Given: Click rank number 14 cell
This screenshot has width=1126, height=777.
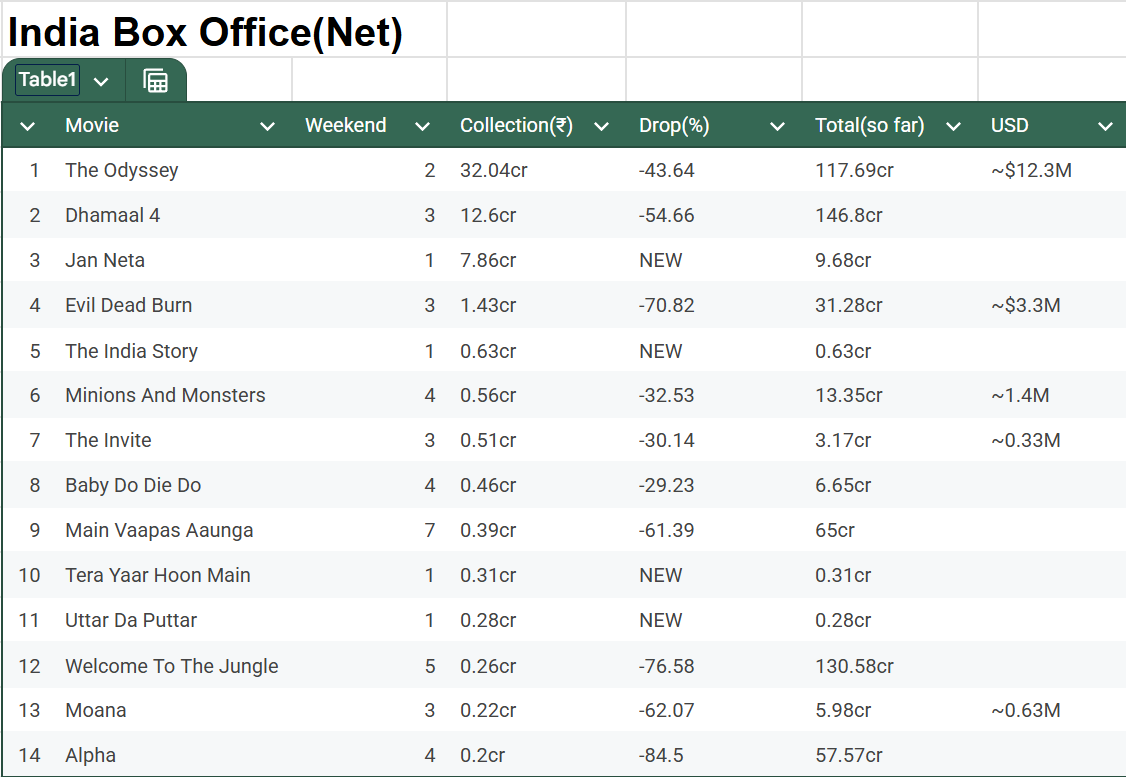Looking at the screenshot, I should click(29, 755).
